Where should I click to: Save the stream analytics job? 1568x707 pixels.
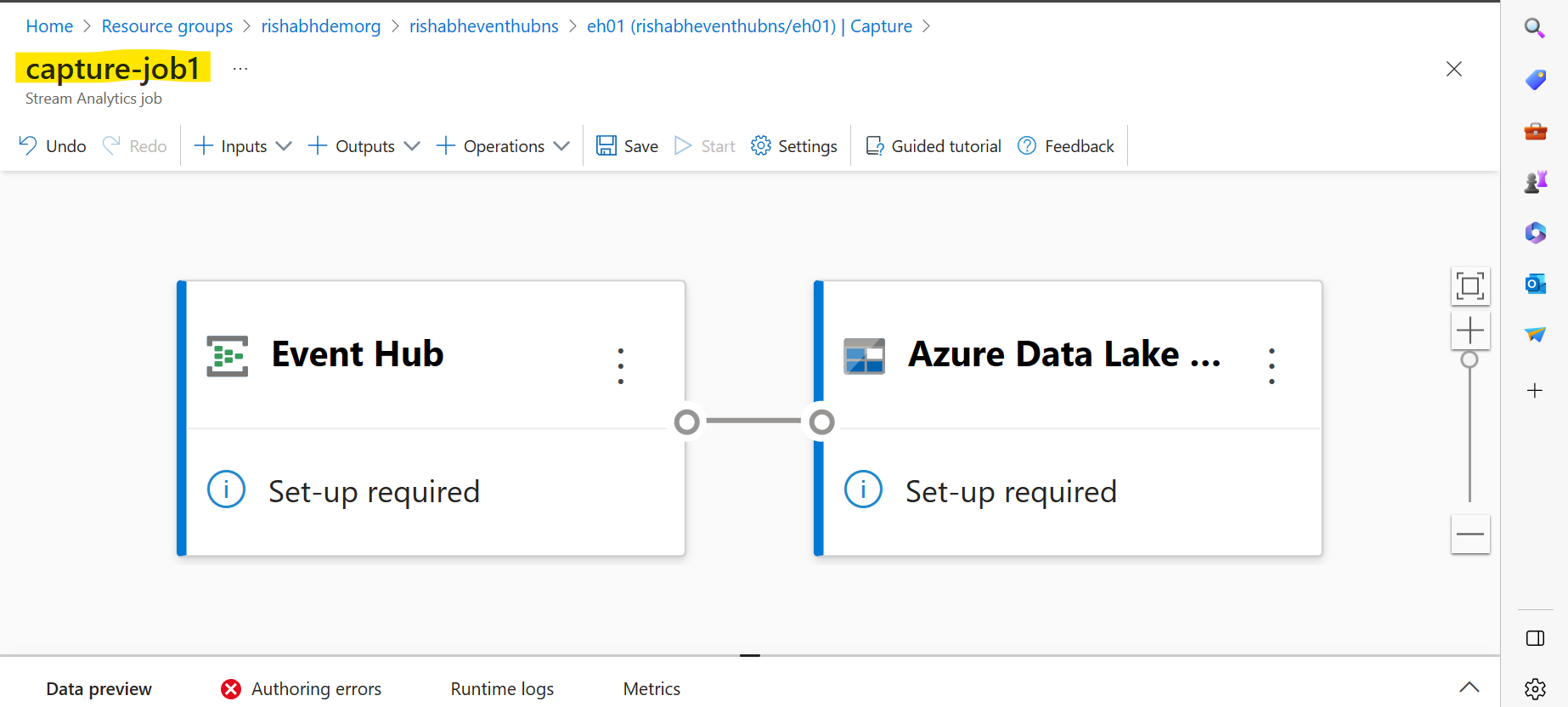pos(628,146)
